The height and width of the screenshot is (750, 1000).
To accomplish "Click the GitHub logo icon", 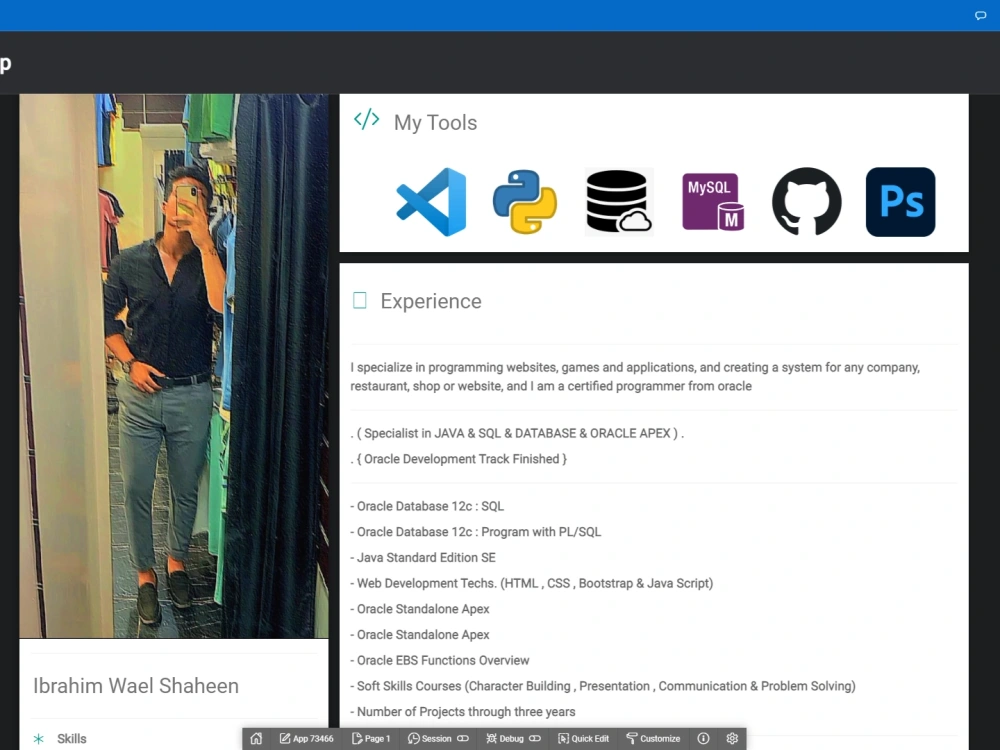I will coord(807,202).
